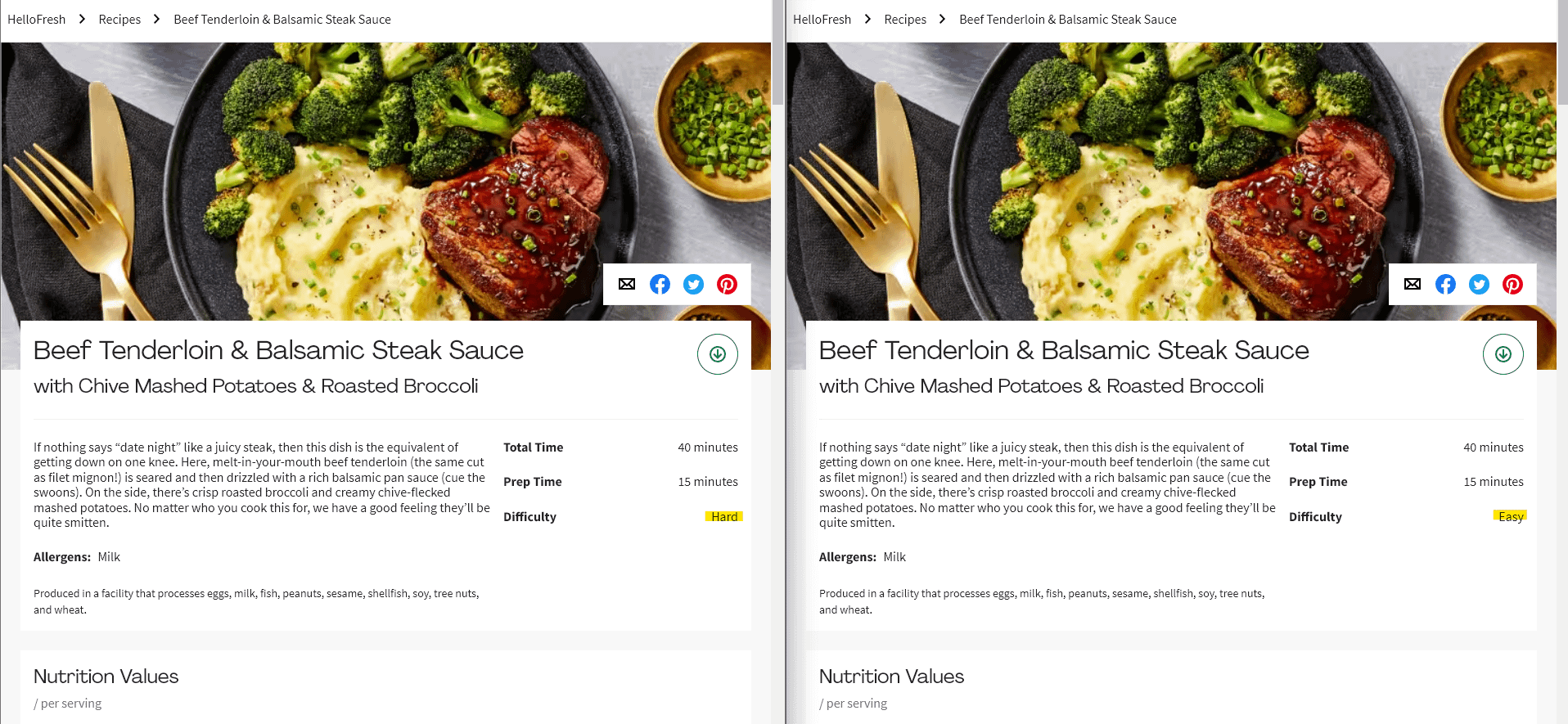Click the highlighted Easy difficulty value
Screen dimensions: 1568x724
[x=1511, y=516]
